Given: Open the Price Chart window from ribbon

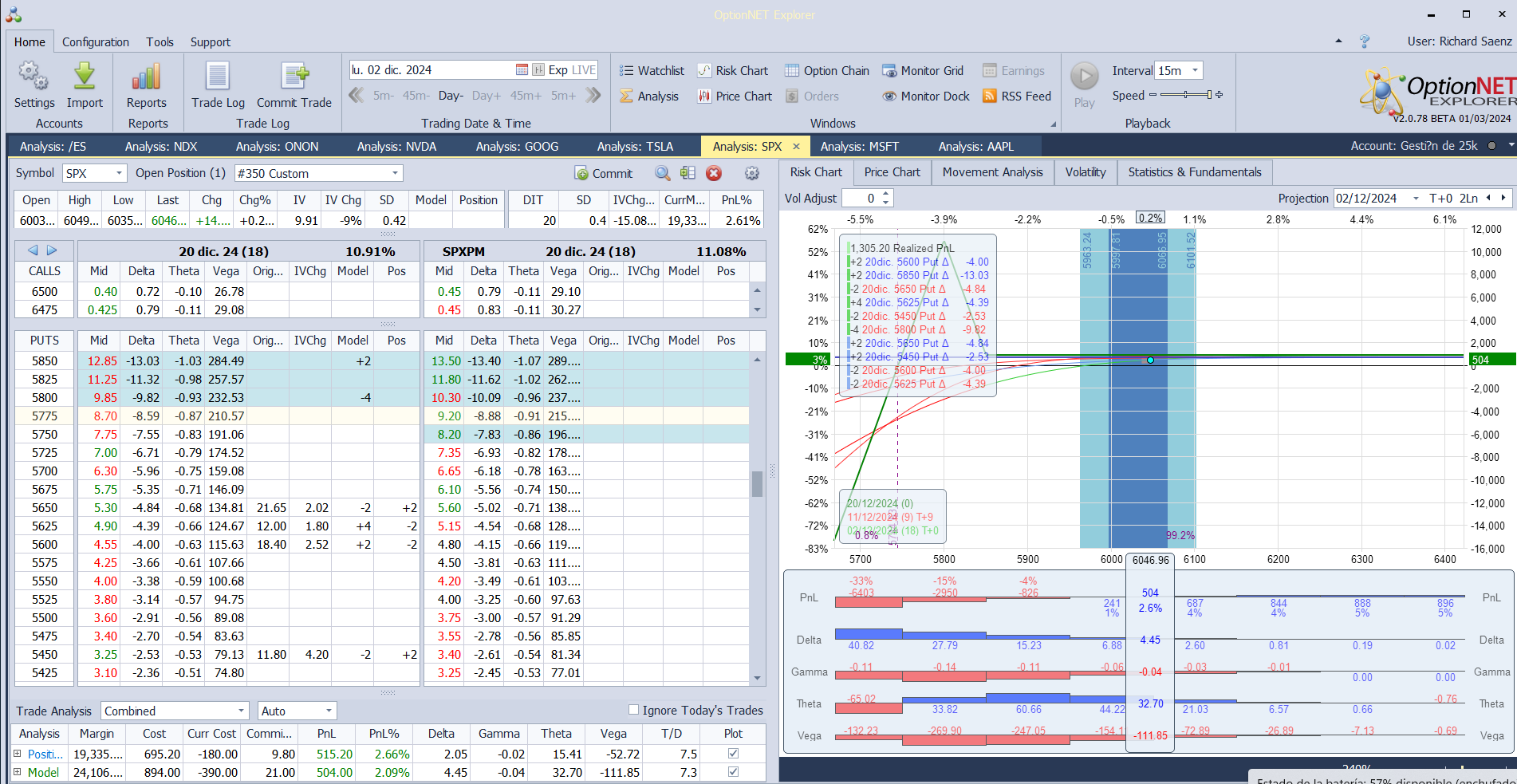Looking at the screenshot, I should tap(735, 97).
